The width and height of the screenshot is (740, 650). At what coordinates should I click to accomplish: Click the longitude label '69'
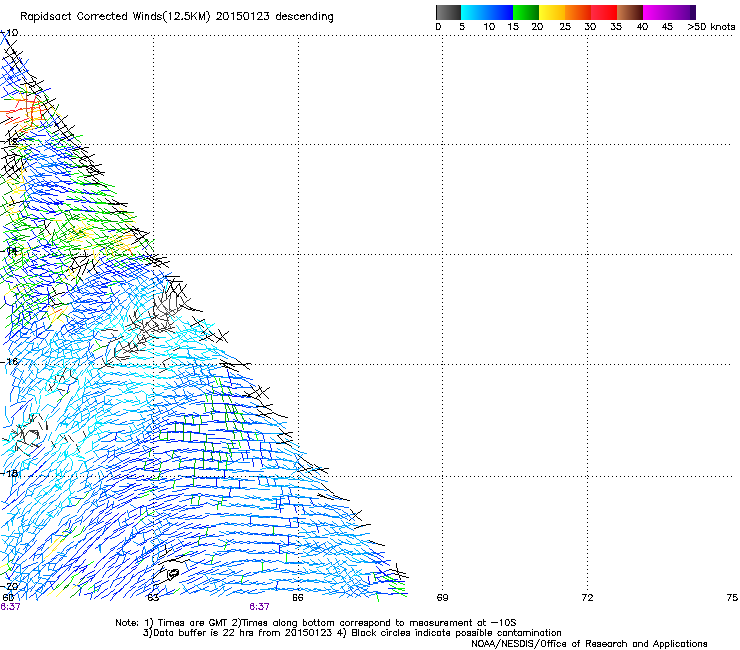[442, 598]
